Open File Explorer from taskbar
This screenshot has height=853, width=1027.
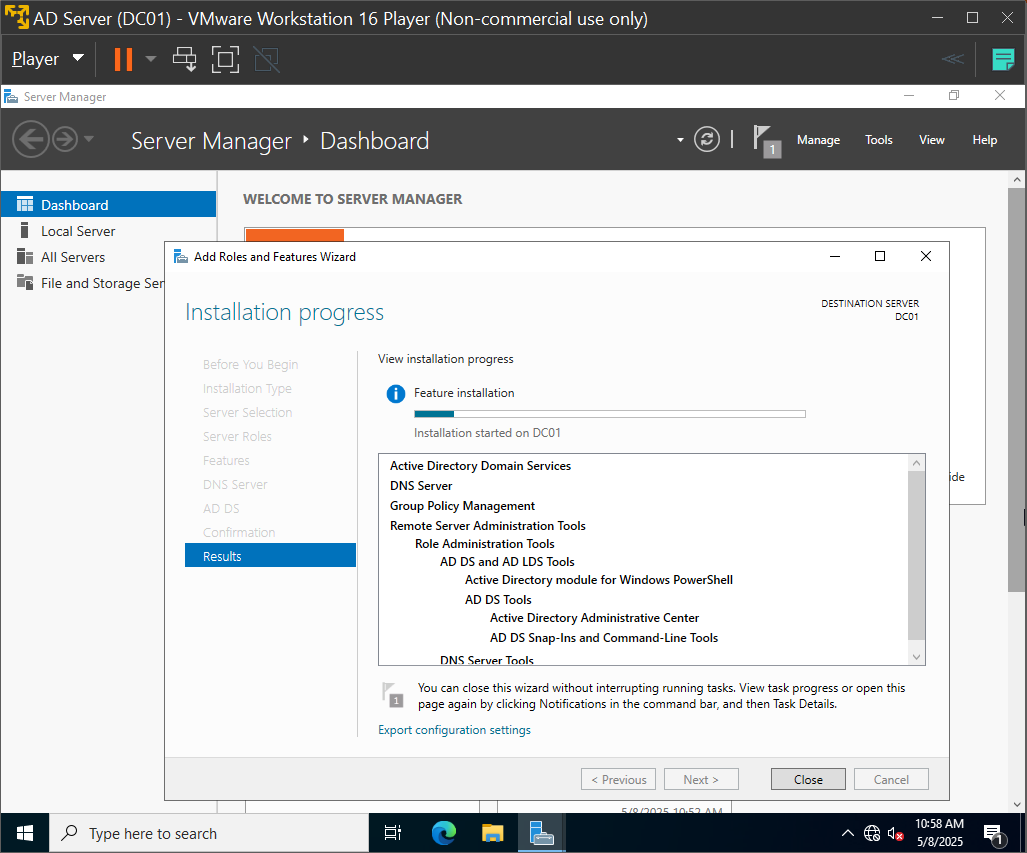[x=493, y=833]
